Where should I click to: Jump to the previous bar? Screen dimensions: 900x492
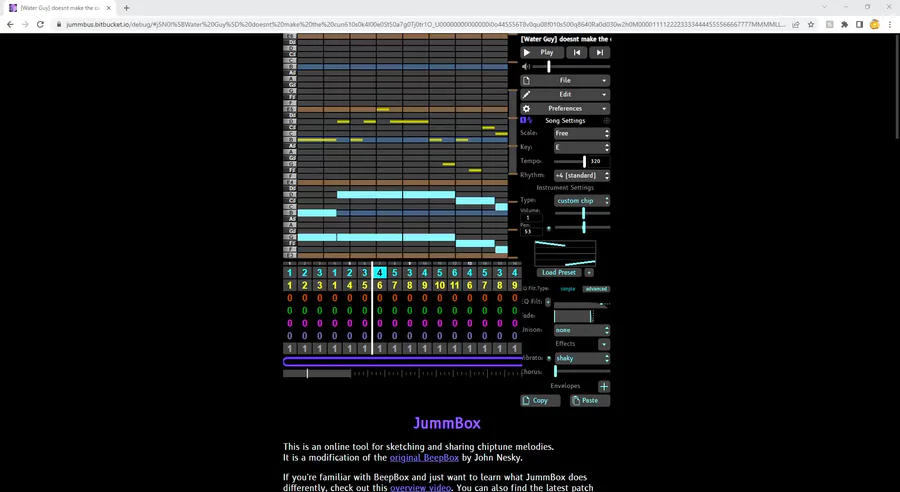click(577, 52)
